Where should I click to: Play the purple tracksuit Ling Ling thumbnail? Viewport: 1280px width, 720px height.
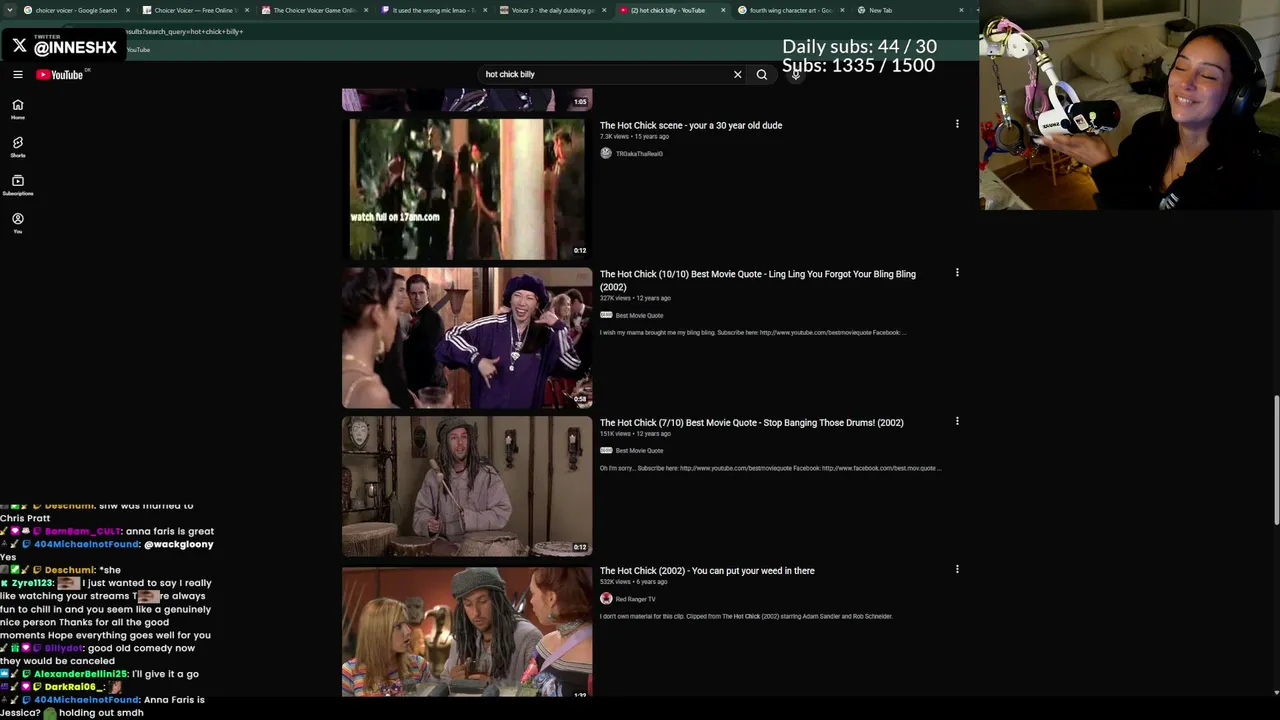467,338
